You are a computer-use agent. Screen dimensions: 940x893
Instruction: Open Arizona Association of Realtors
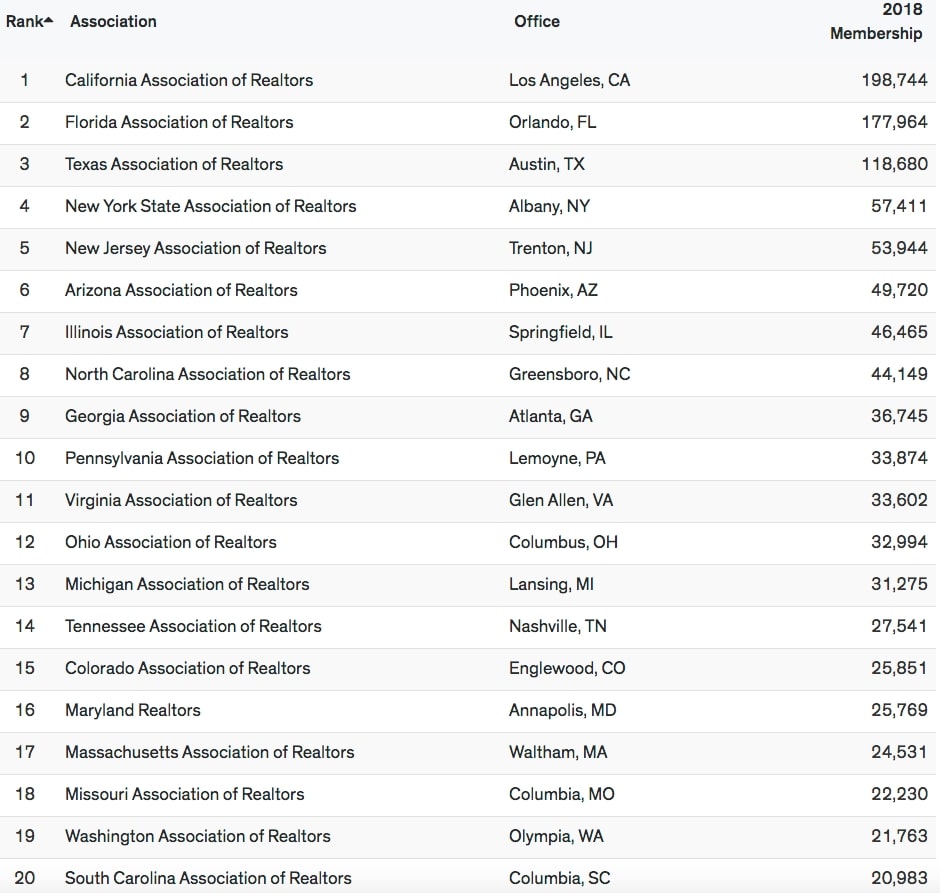[181, 290]
